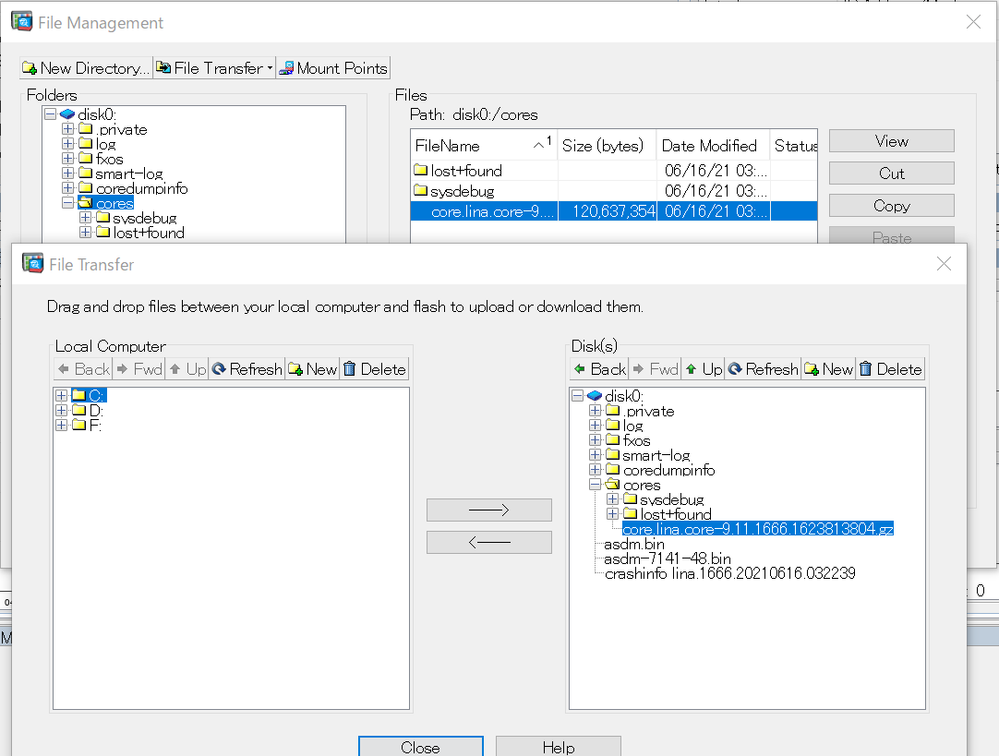Collapse disk0: in the Folders tree
This screenshot has height=756, width=999.
pyautogui.click(x=50, y=115)
